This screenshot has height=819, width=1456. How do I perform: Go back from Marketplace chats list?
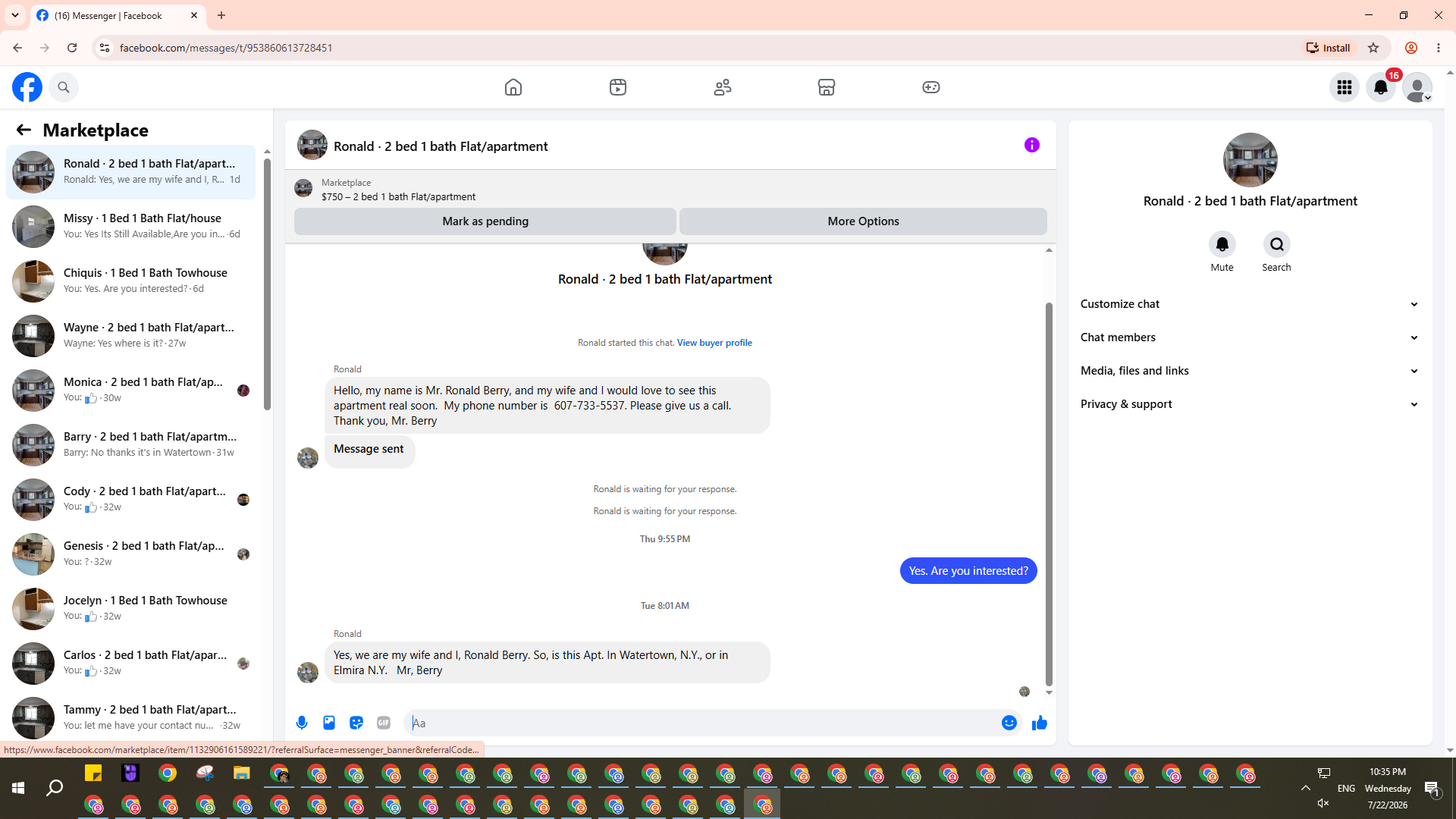(x=24, y=130)
